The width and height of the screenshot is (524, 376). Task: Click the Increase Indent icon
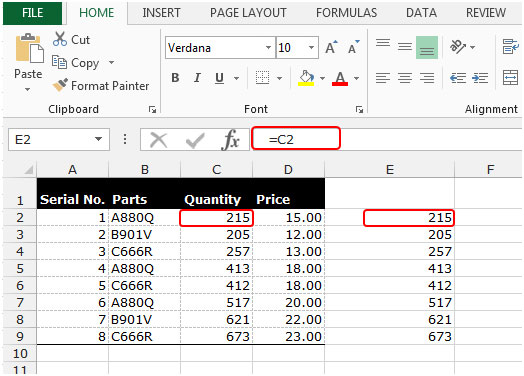tap(480, 78)
